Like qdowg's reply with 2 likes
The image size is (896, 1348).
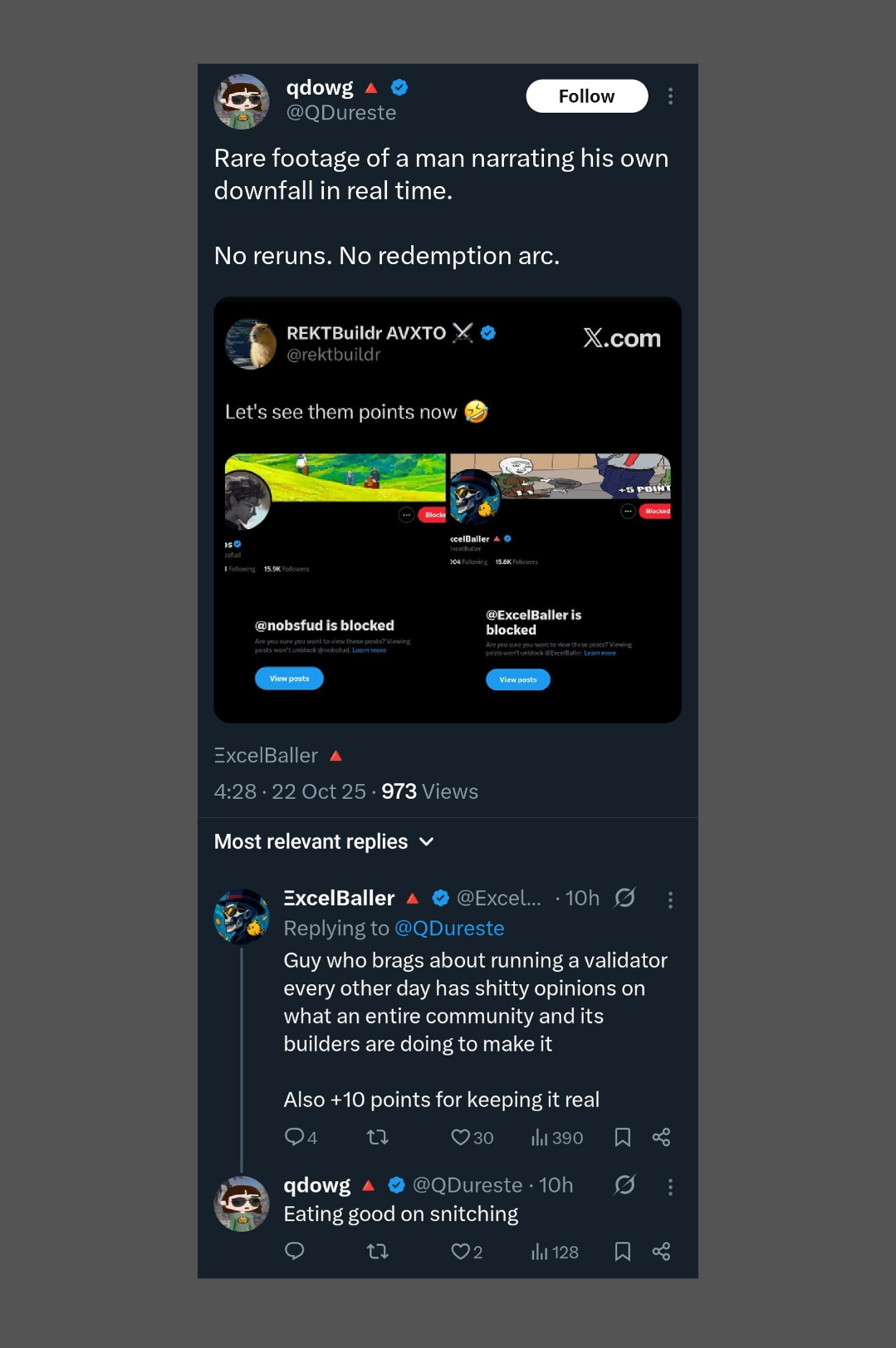(461, 1251)
